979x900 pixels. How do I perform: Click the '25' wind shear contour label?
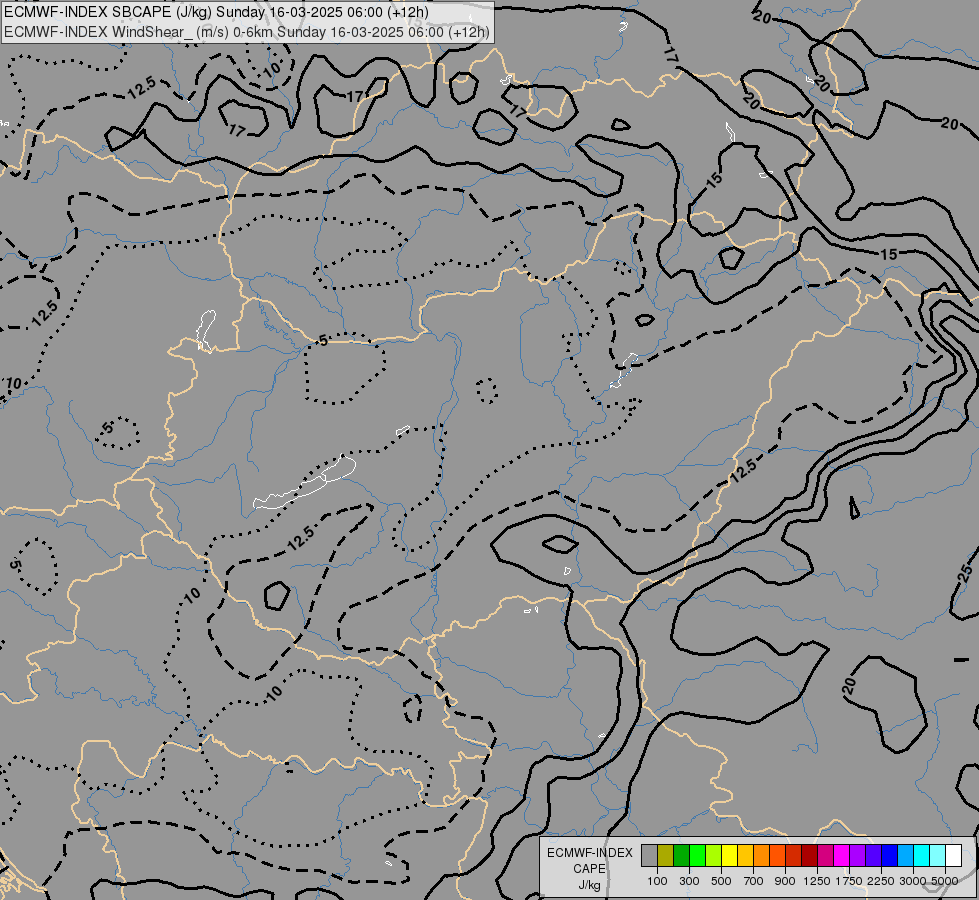point(965,571)
